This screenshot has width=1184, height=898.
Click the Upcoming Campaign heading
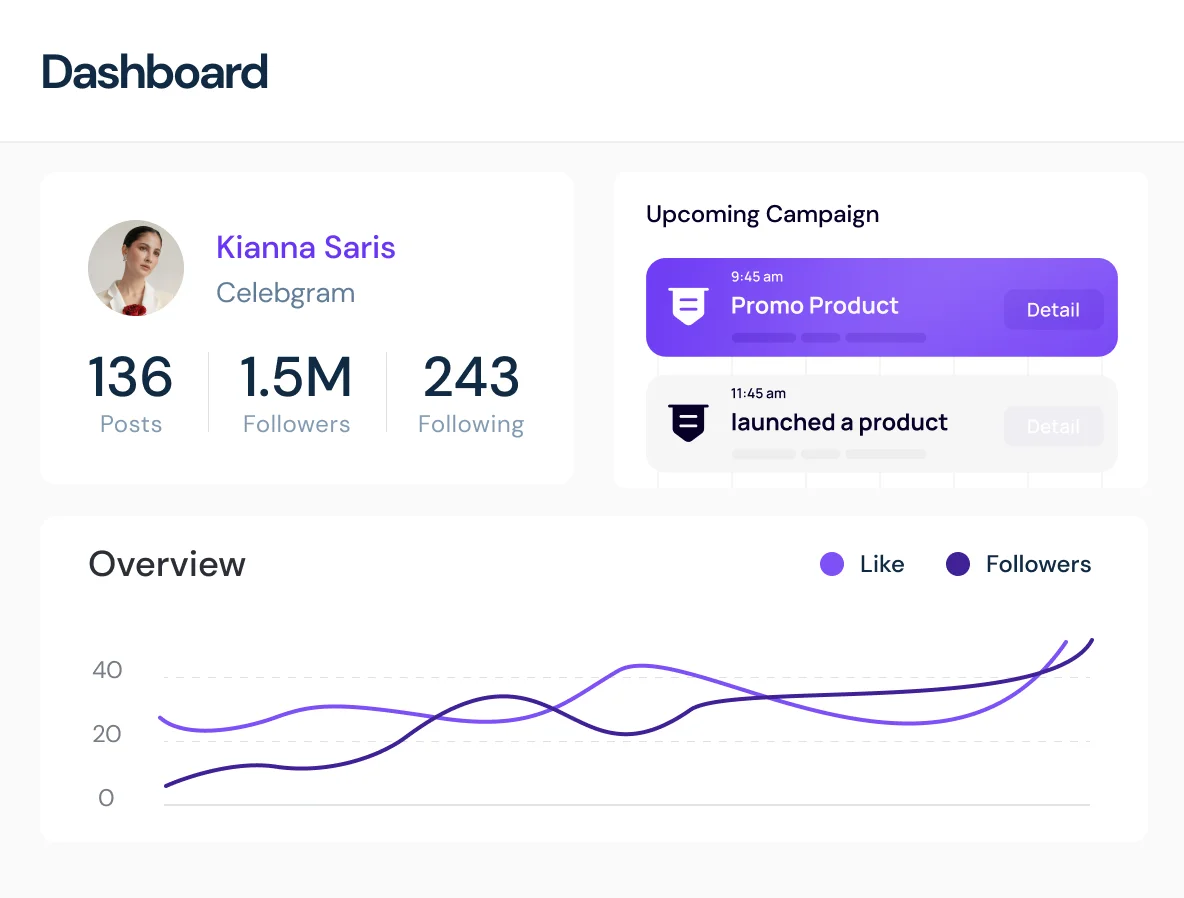point(762,214)
